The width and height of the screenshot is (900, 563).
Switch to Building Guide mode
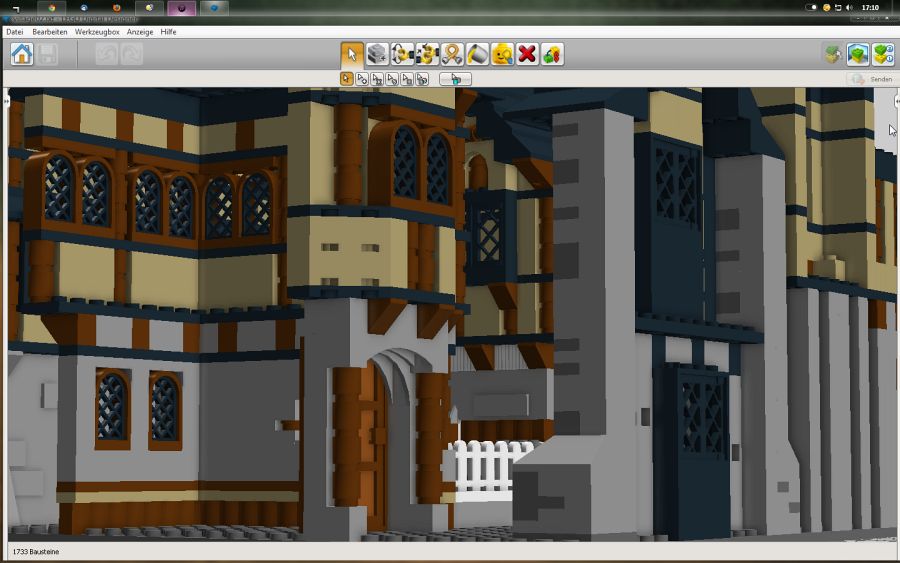[883, 54]
